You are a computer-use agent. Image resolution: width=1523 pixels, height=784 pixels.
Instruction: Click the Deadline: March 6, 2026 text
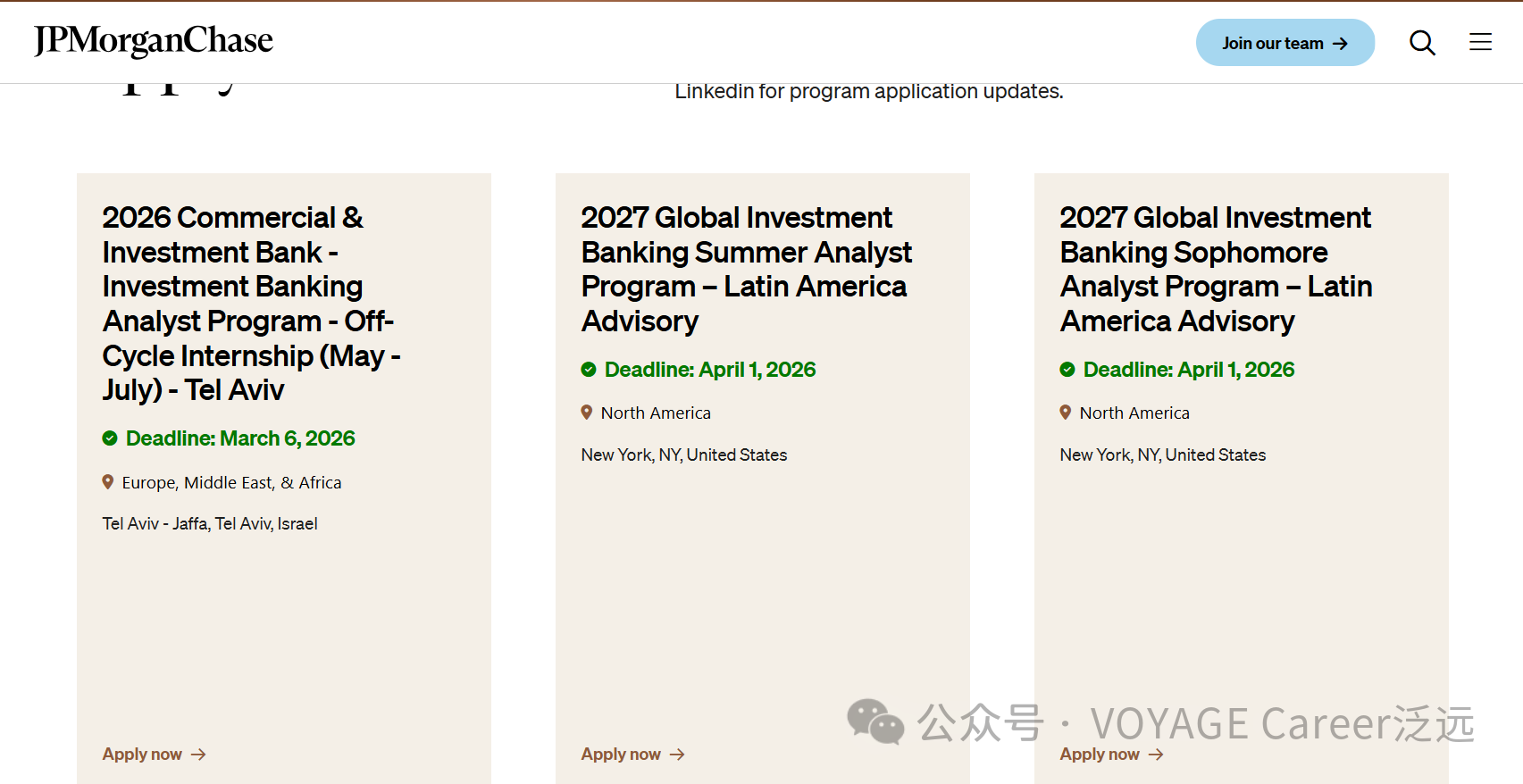240,438
